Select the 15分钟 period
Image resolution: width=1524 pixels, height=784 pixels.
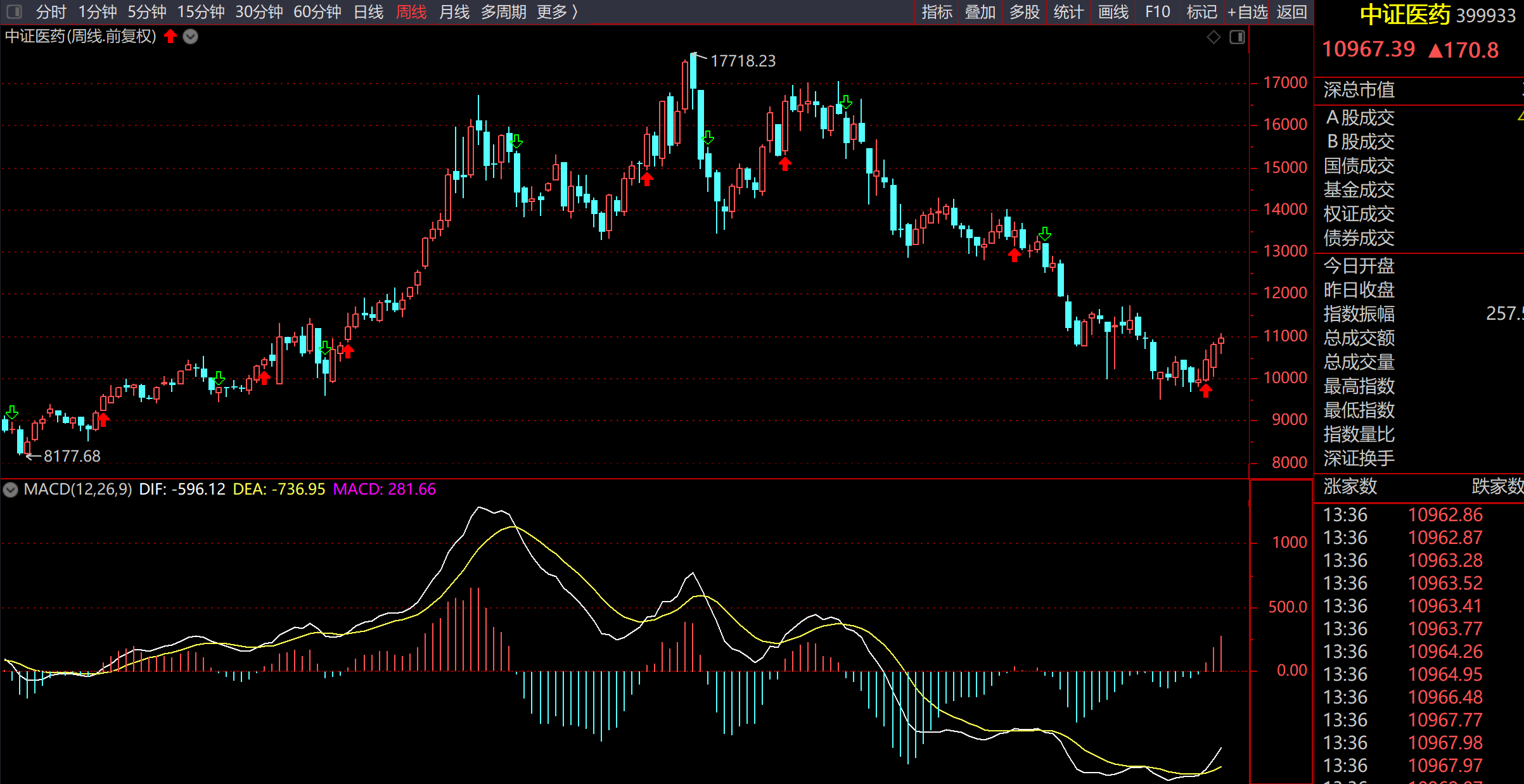point(201,12)
